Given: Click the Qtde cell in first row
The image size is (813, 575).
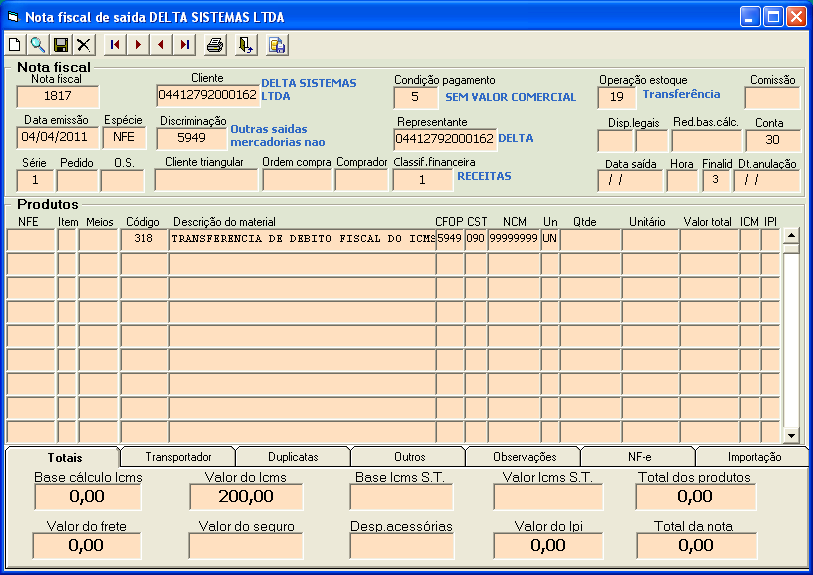Looking at the screenshot, I should tap(590, 239).
